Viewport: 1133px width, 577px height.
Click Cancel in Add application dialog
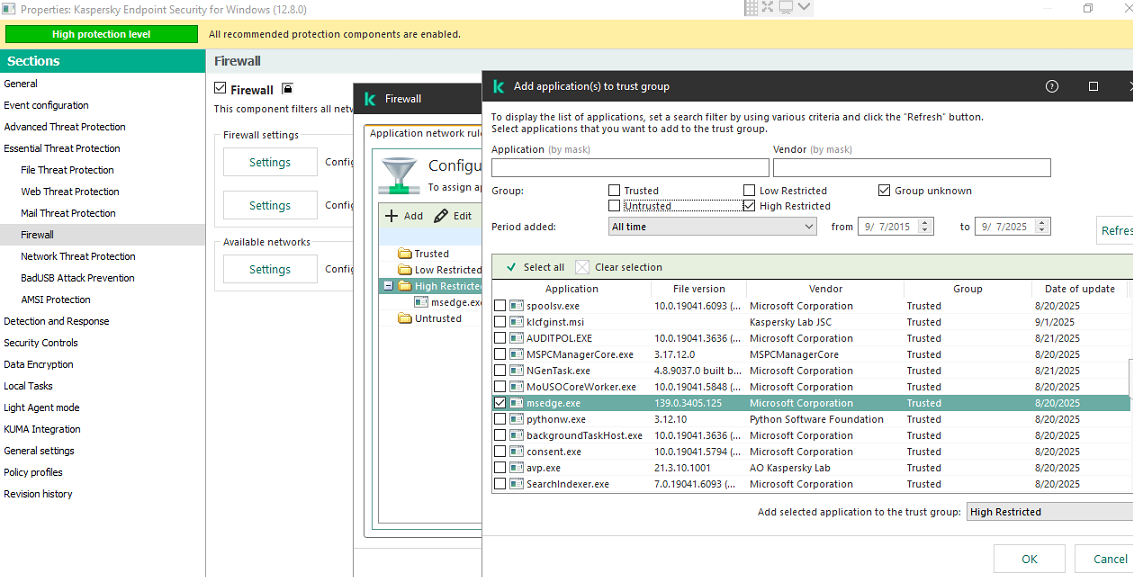pyautogui.click(x=1104, y=559)
